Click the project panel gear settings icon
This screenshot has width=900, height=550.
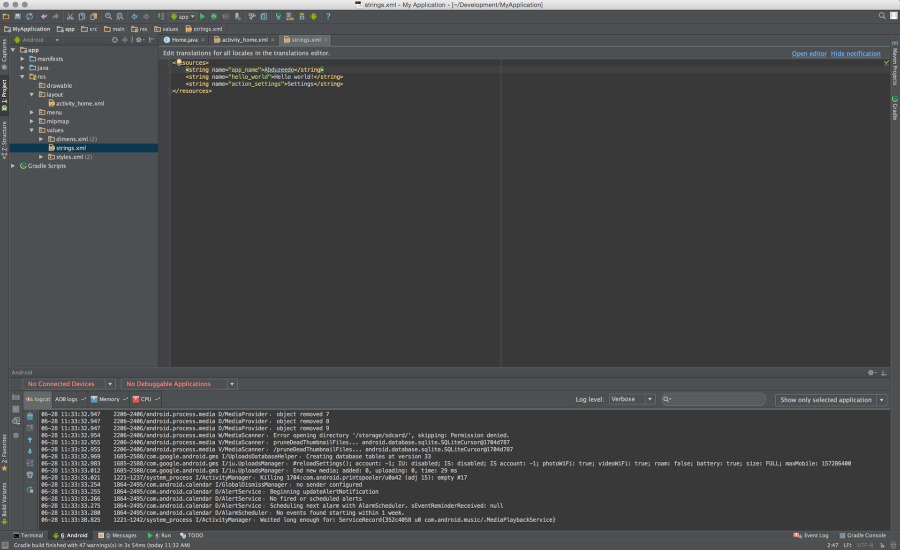139,40
